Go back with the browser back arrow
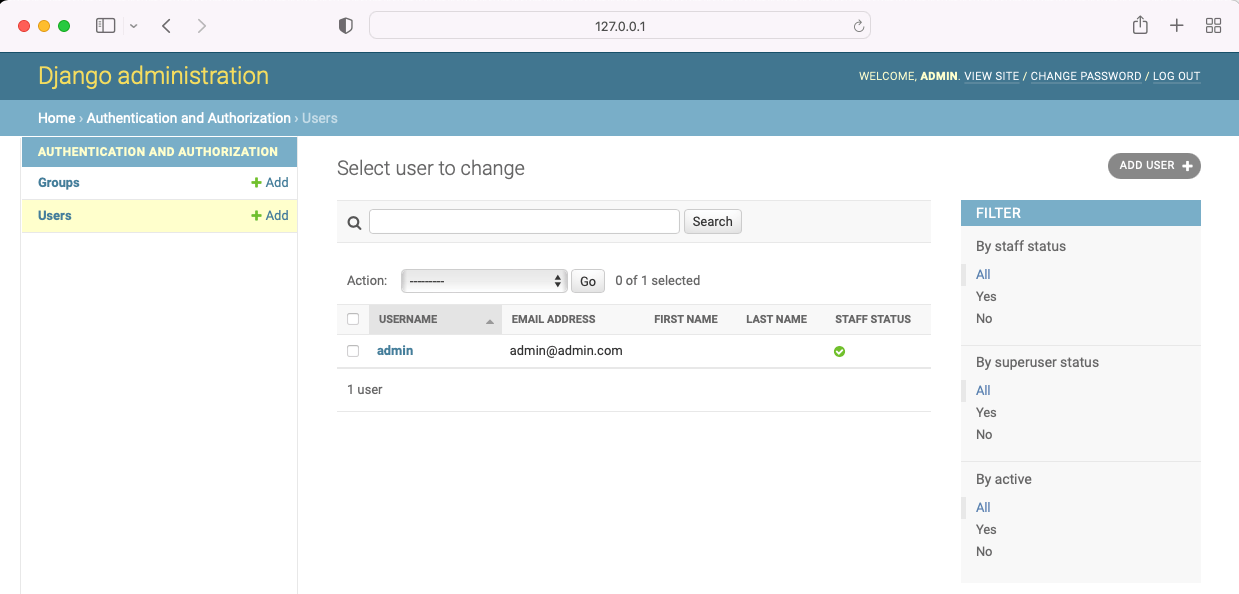1239x594 pixels. pyautogui.click(x=166, y=26)
